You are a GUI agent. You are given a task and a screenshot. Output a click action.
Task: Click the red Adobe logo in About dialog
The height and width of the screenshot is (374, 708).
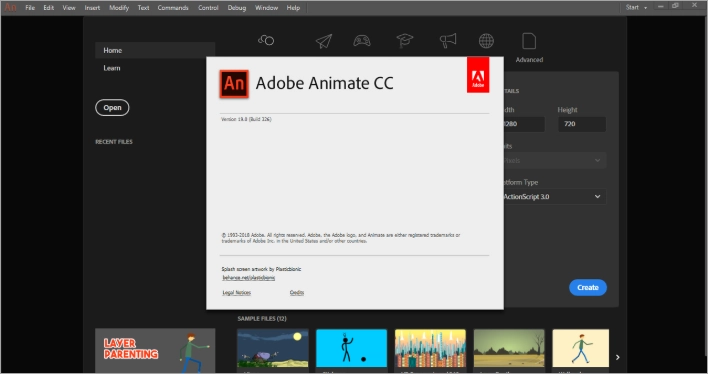(x=478, y=75)
